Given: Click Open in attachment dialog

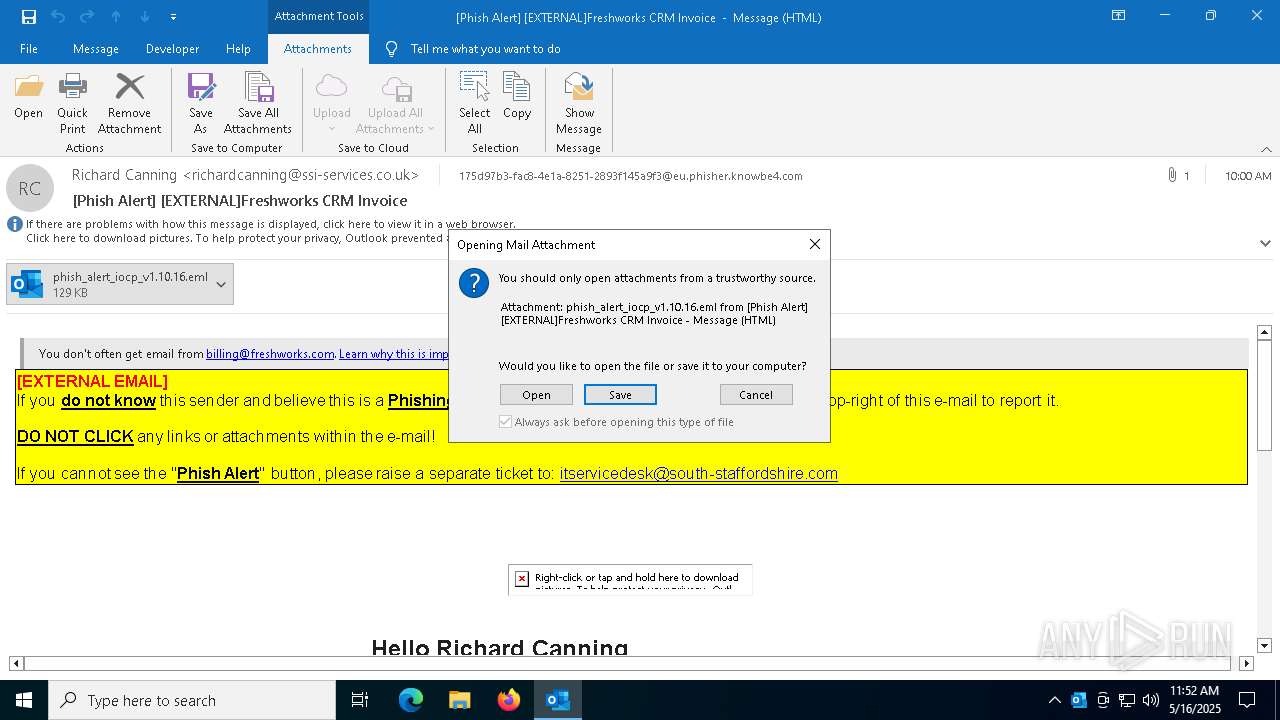Looking at the screenshot, I should click(x=536, y=395).
